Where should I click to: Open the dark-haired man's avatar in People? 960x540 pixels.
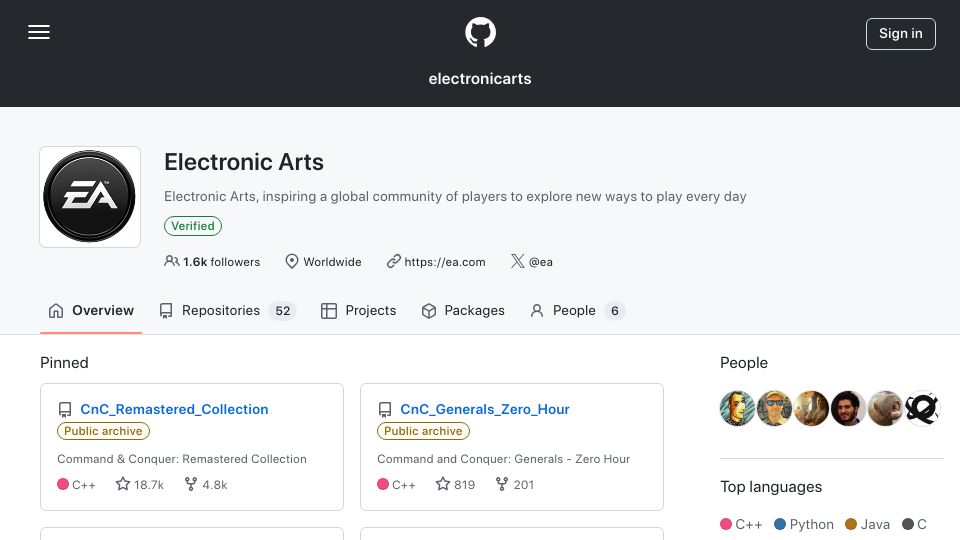(x=848, y=408)
